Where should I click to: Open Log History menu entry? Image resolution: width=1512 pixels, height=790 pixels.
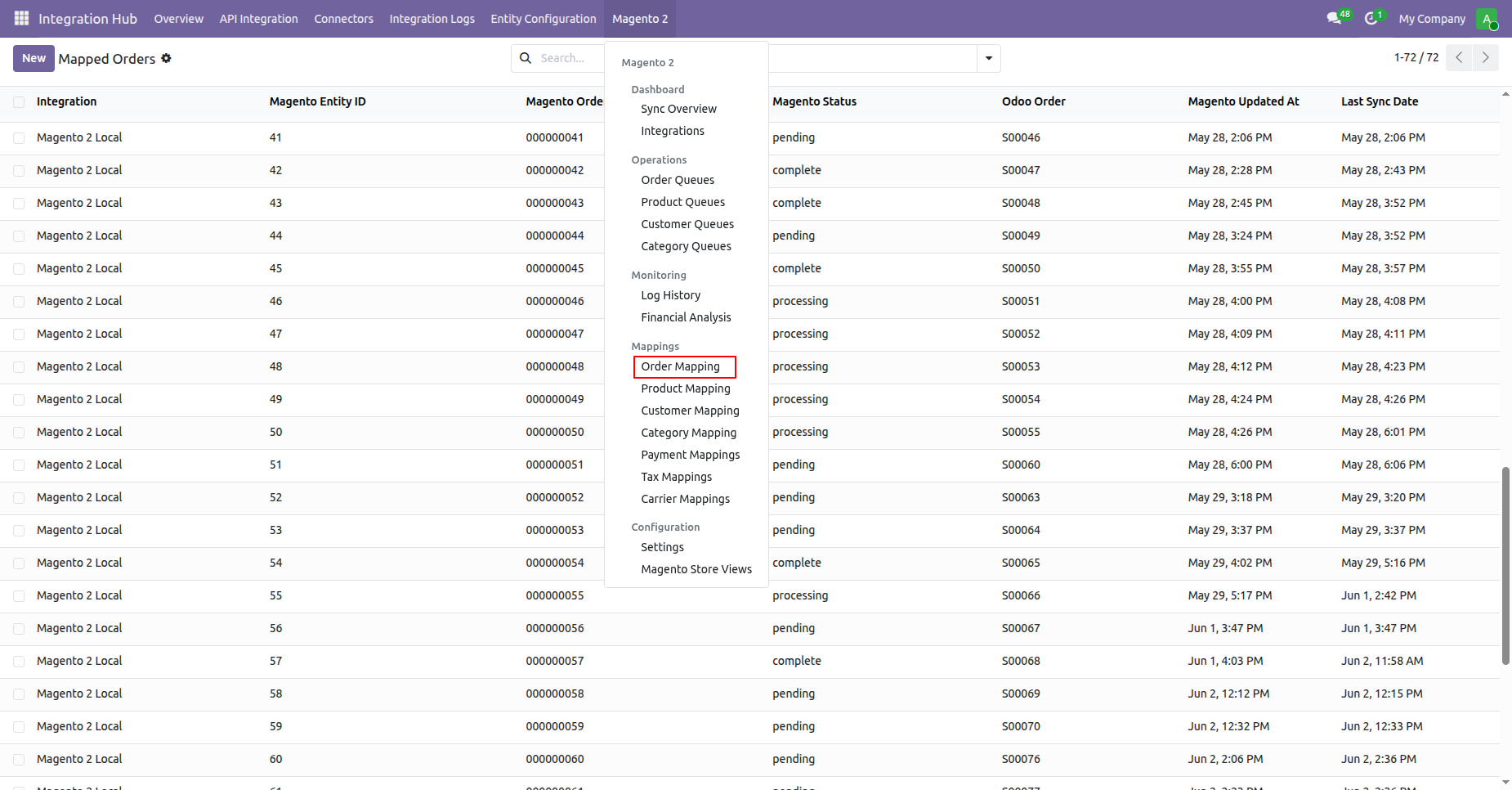pyautogui.click(x=670, y=295)
